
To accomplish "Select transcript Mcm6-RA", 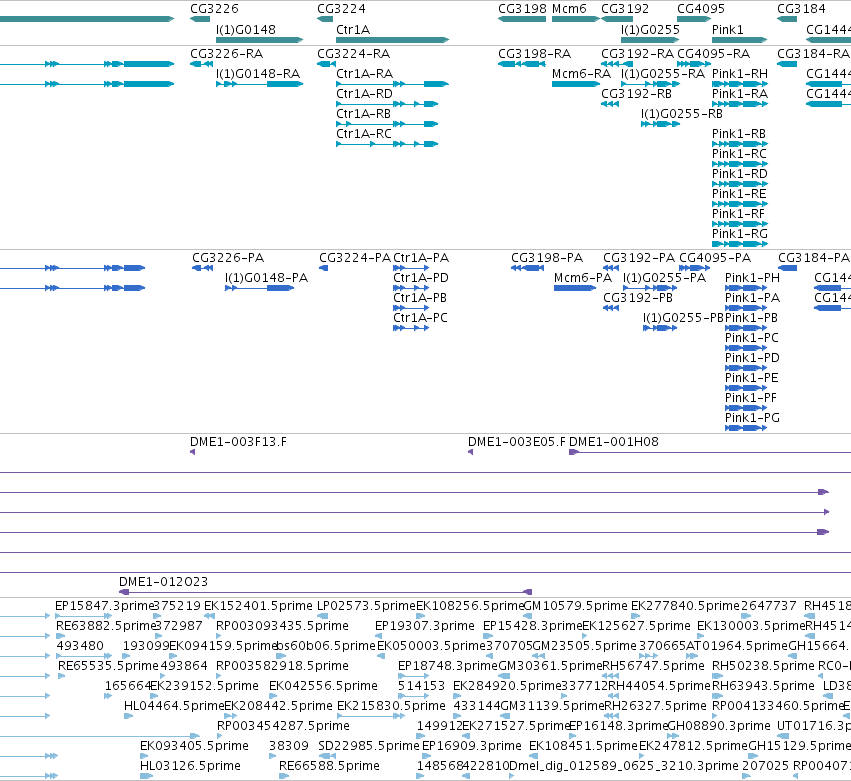I will click(x=581, y=73).
